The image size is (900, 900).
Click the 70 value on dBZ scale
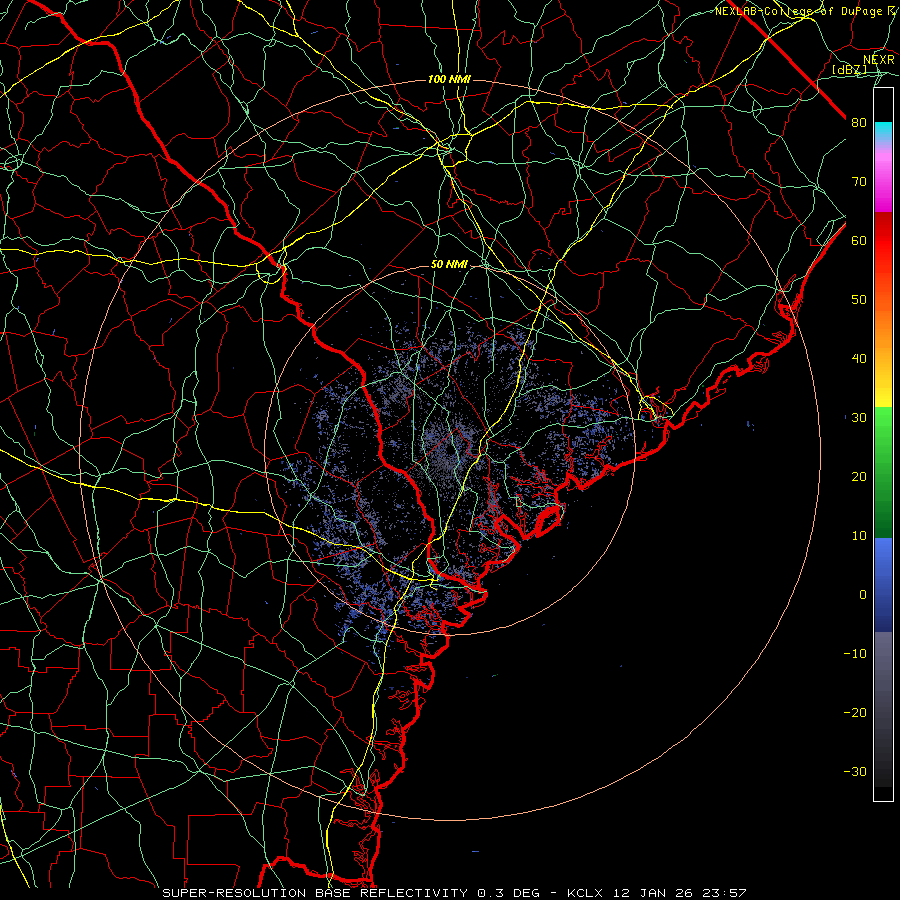click(x=859, y=182)
